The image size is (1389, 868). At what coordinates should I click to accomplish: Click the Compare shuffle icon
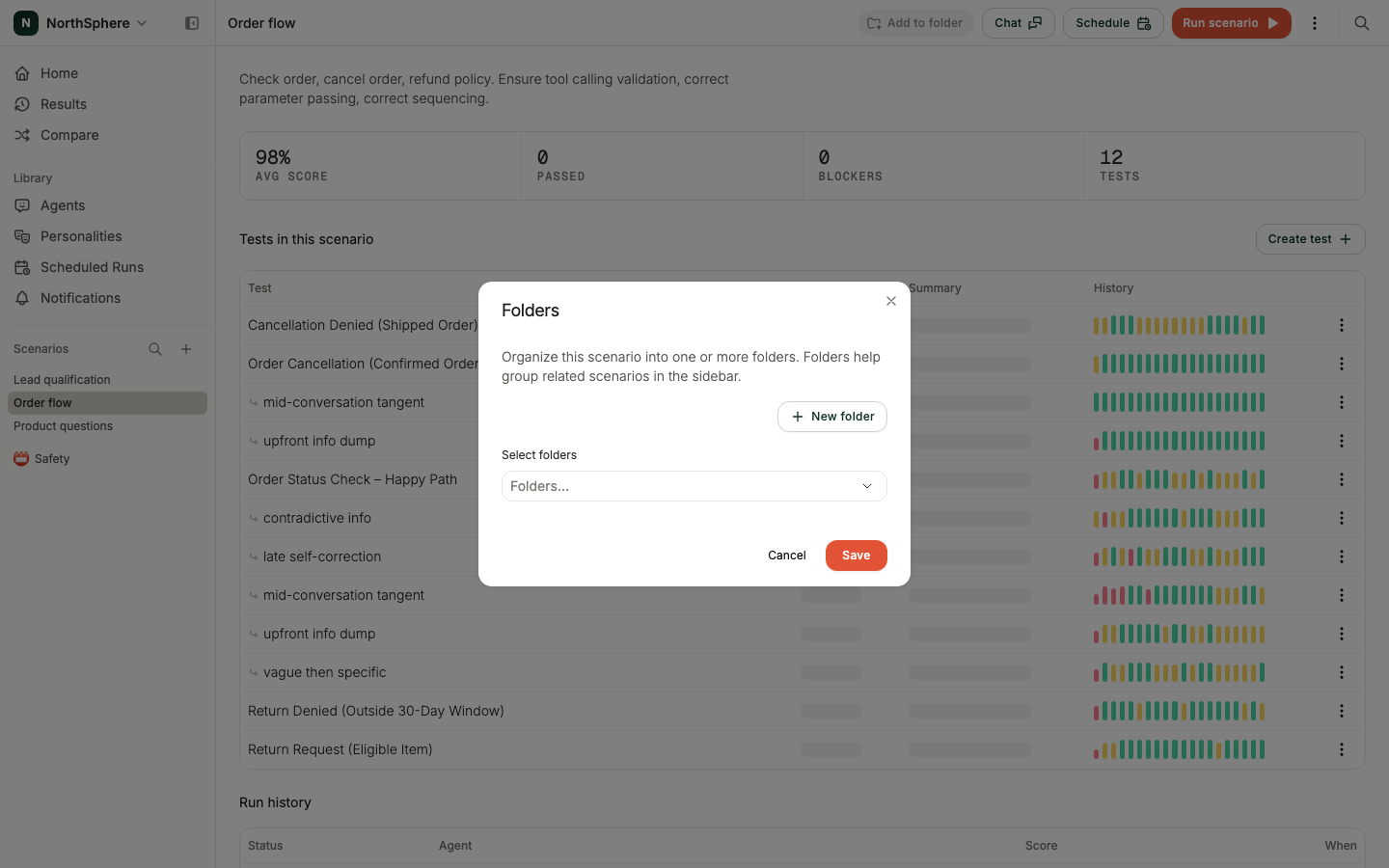click(x=22, y=135)
